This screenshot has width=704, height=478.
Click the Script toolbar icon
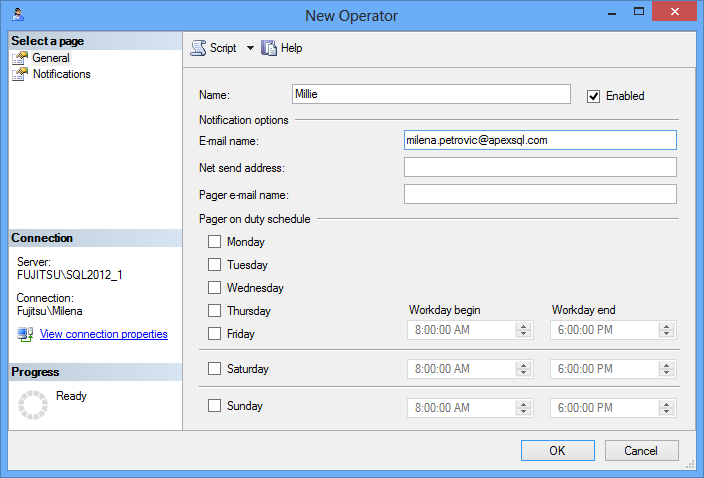pyautogui.click(x=198, y=48)
